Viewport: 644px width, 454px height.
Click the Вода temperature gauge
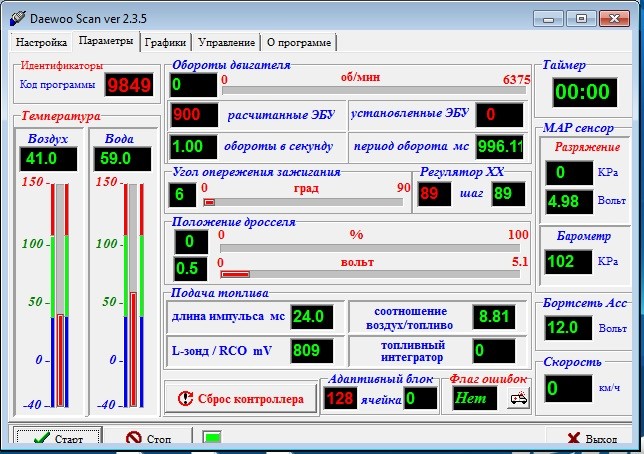pyautogui.click(x=133, y=295)
